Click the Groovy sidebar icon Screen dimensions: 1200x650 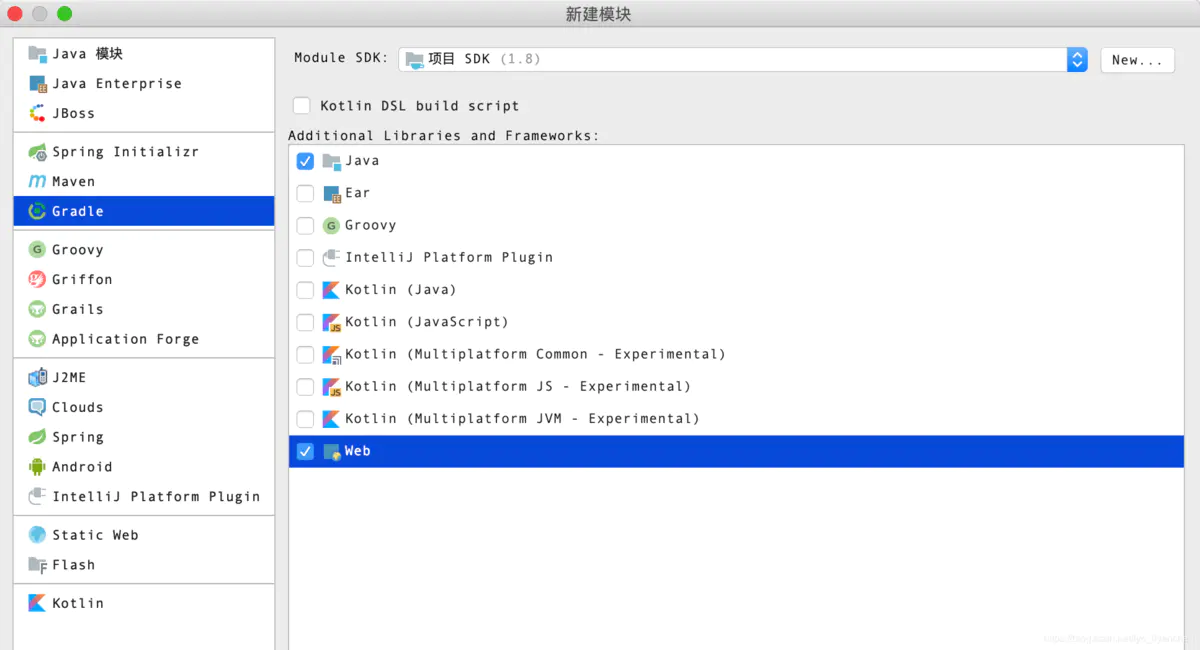click(x=37, y=250)
